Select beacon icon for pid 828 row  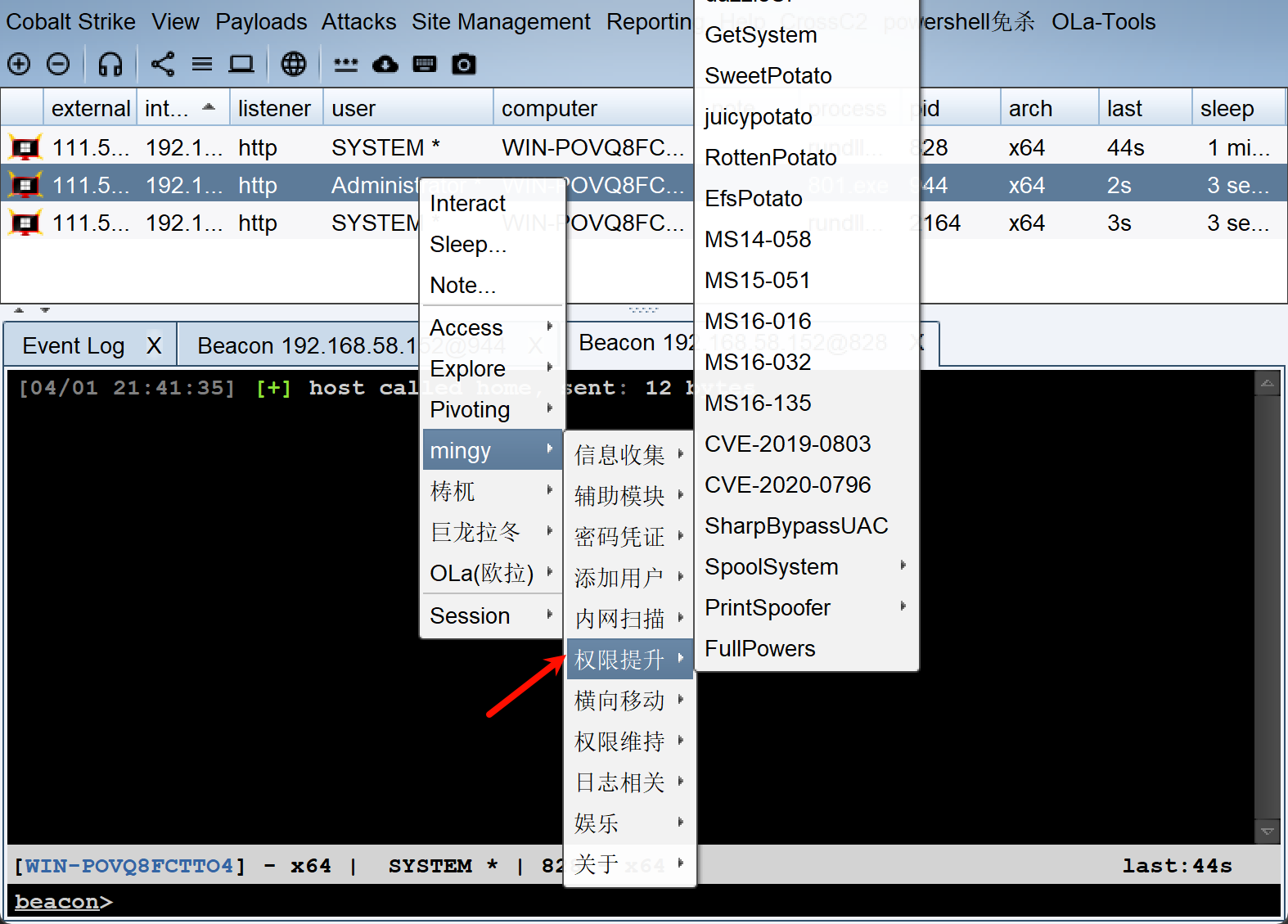[x=25, y=147]
